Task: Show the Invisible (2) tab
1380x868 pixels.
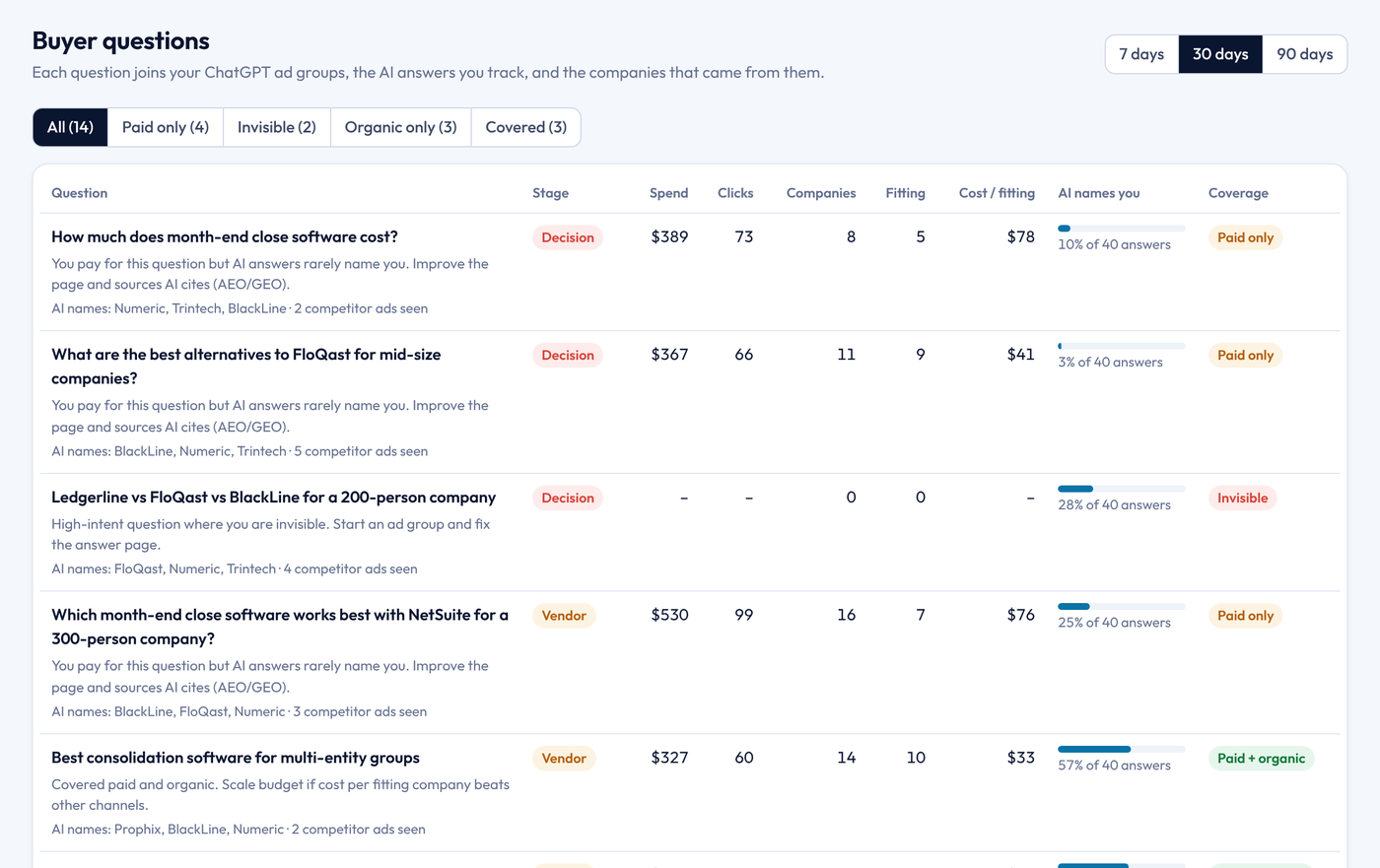Action: 277,127
